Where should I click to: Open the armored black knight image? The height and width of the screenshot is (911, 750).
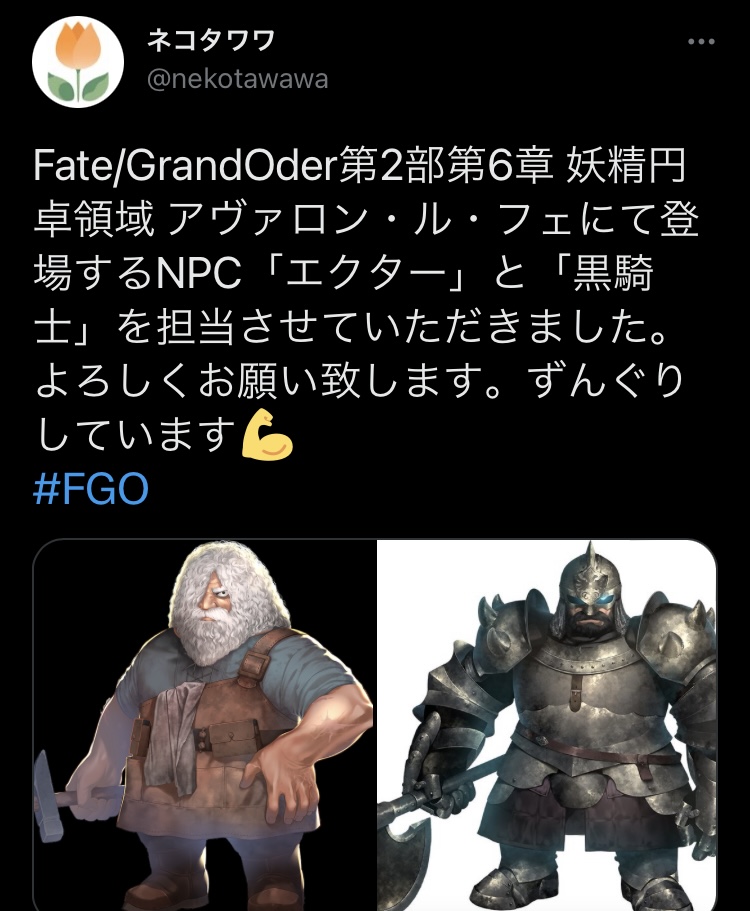point(547,725)
